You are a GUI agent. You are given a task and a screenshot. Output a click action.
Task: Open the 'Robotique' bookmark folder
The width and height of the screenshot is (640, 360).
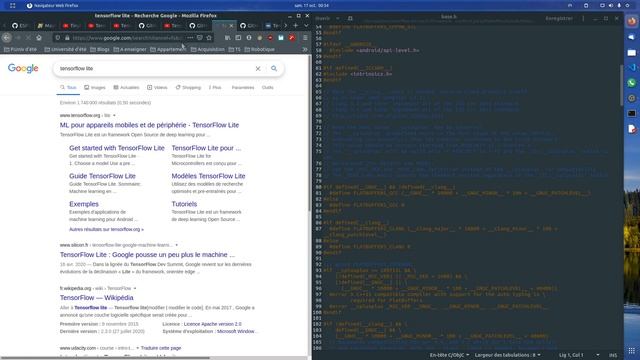(x=260, y=49)
